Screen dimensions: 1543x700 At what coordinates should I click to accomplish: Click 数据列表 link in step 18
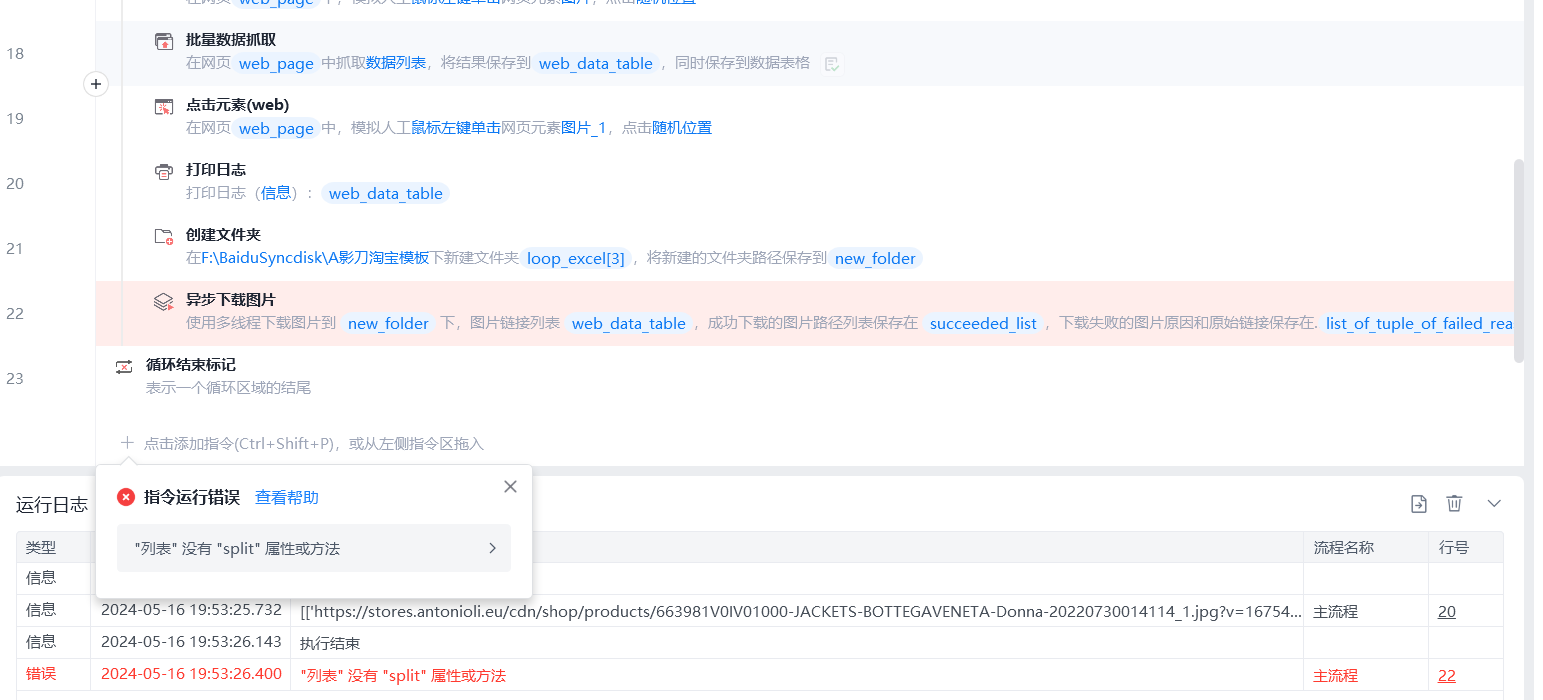click(396, 63)
